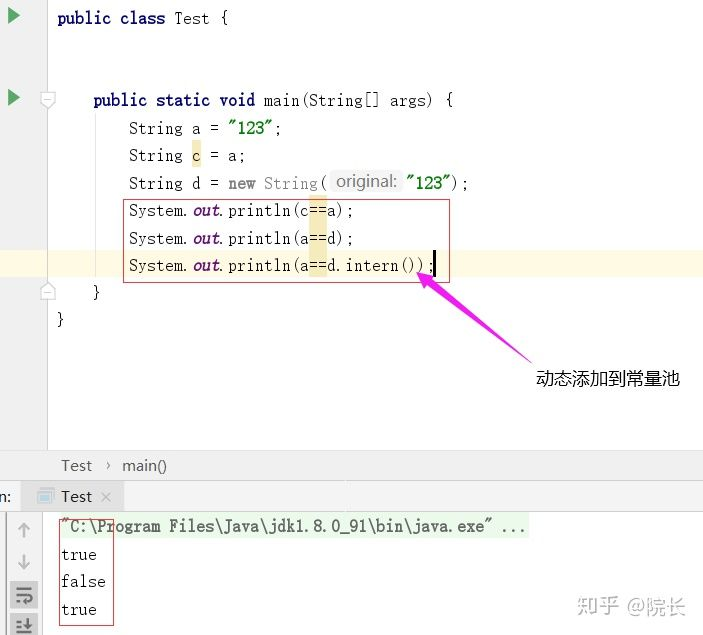Click Test in the breadcrumb bar
The image size is (703, 635).
[x=76, y=466]
